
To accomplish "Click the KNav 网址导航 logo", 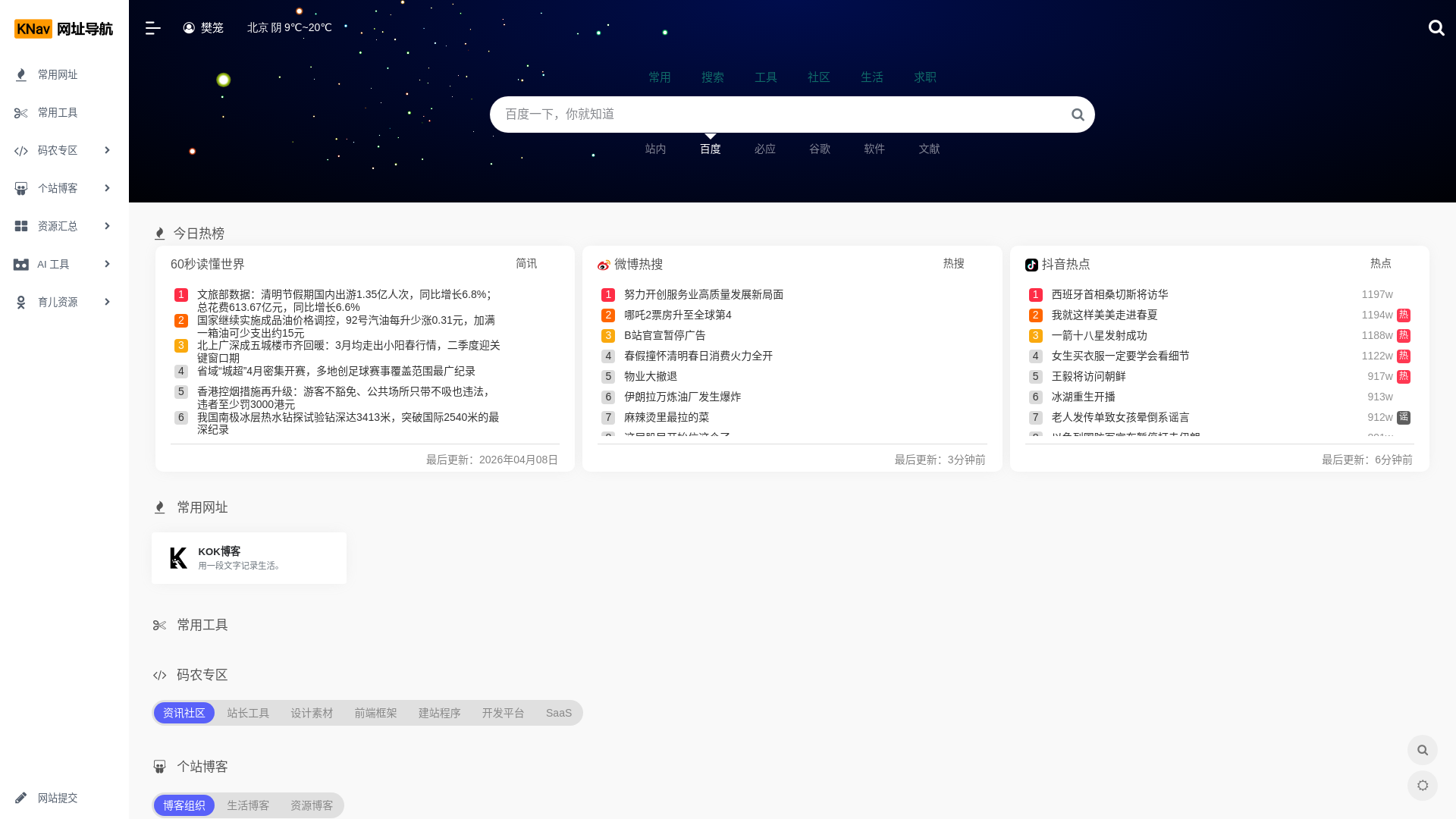I will pyautogui.click(x=64, y=29).
